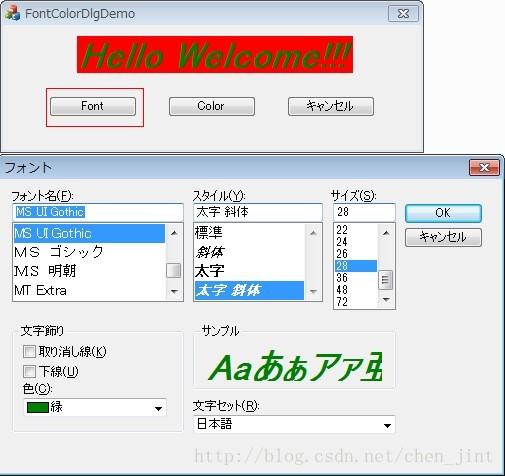Image resolution: width=505 pixels, height=476 pixels.
Task: Click size list scroll down arrow
Action: 386,300
